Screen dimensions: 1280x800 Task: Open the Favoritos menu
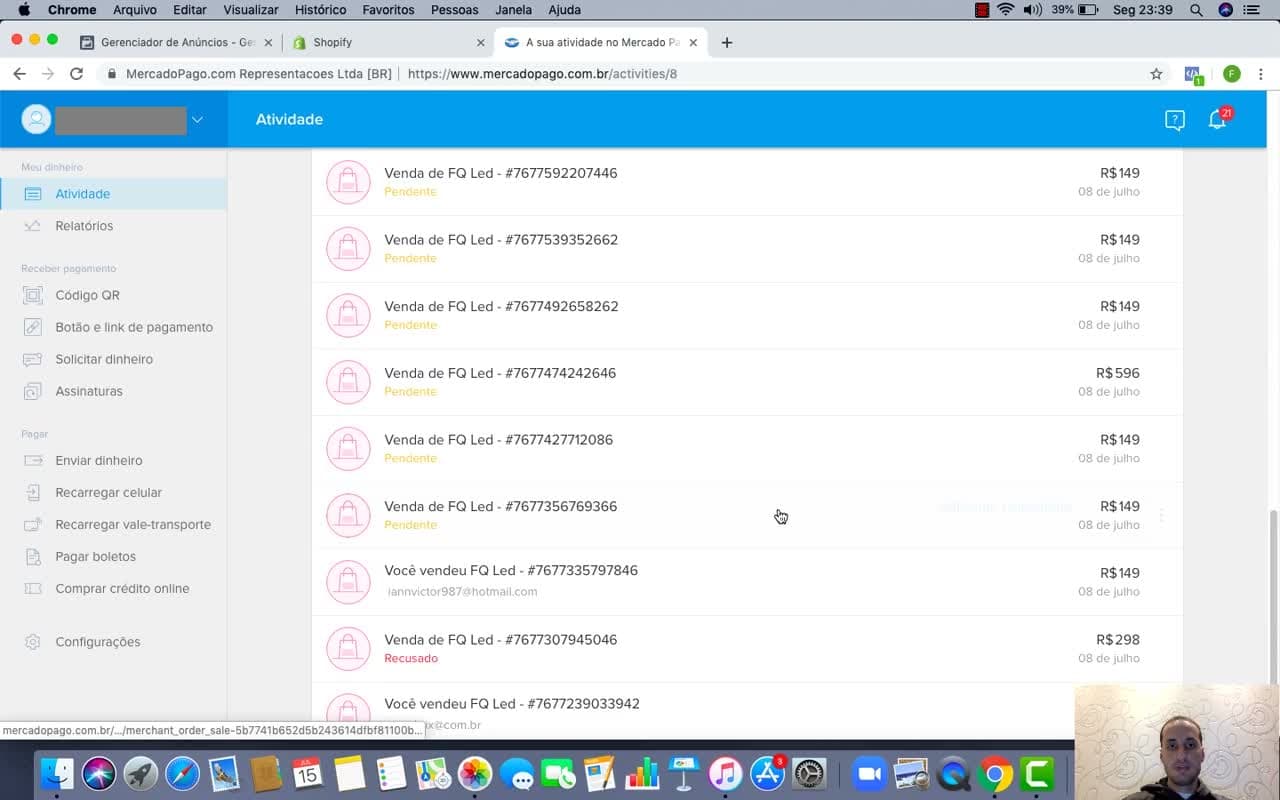pyautogui.click(x=388, y=10)
